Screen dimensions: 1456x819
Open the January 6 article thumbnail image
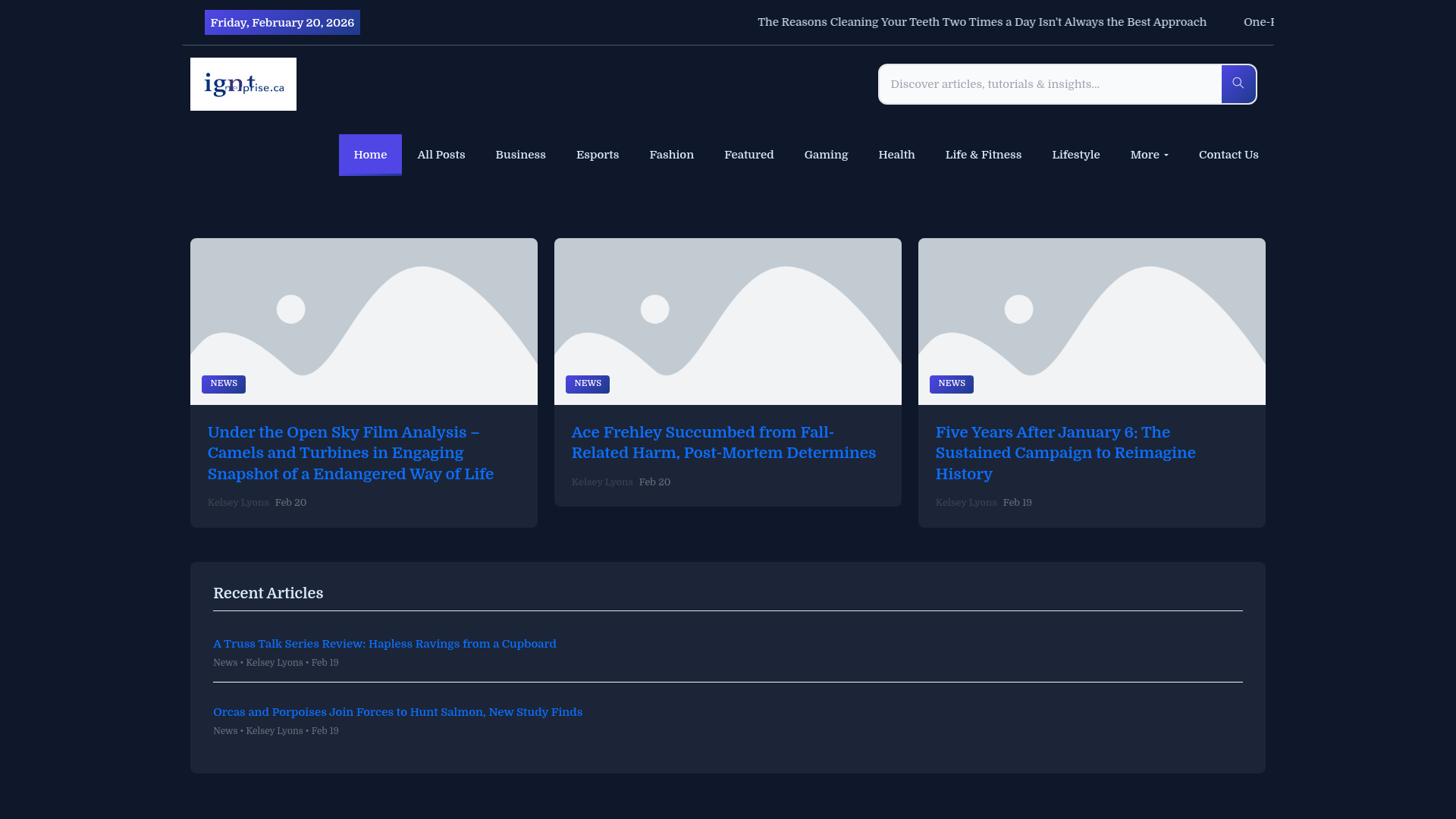tap(1092, 322)
